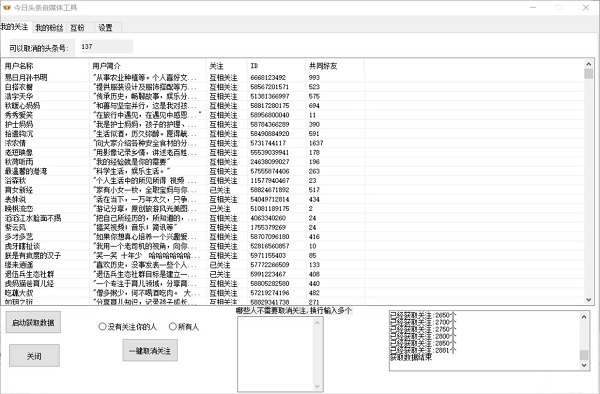This screenshot has height=394, width=600.
Task: Click the log line 获取数据结束
Action: tap(411, 357)
